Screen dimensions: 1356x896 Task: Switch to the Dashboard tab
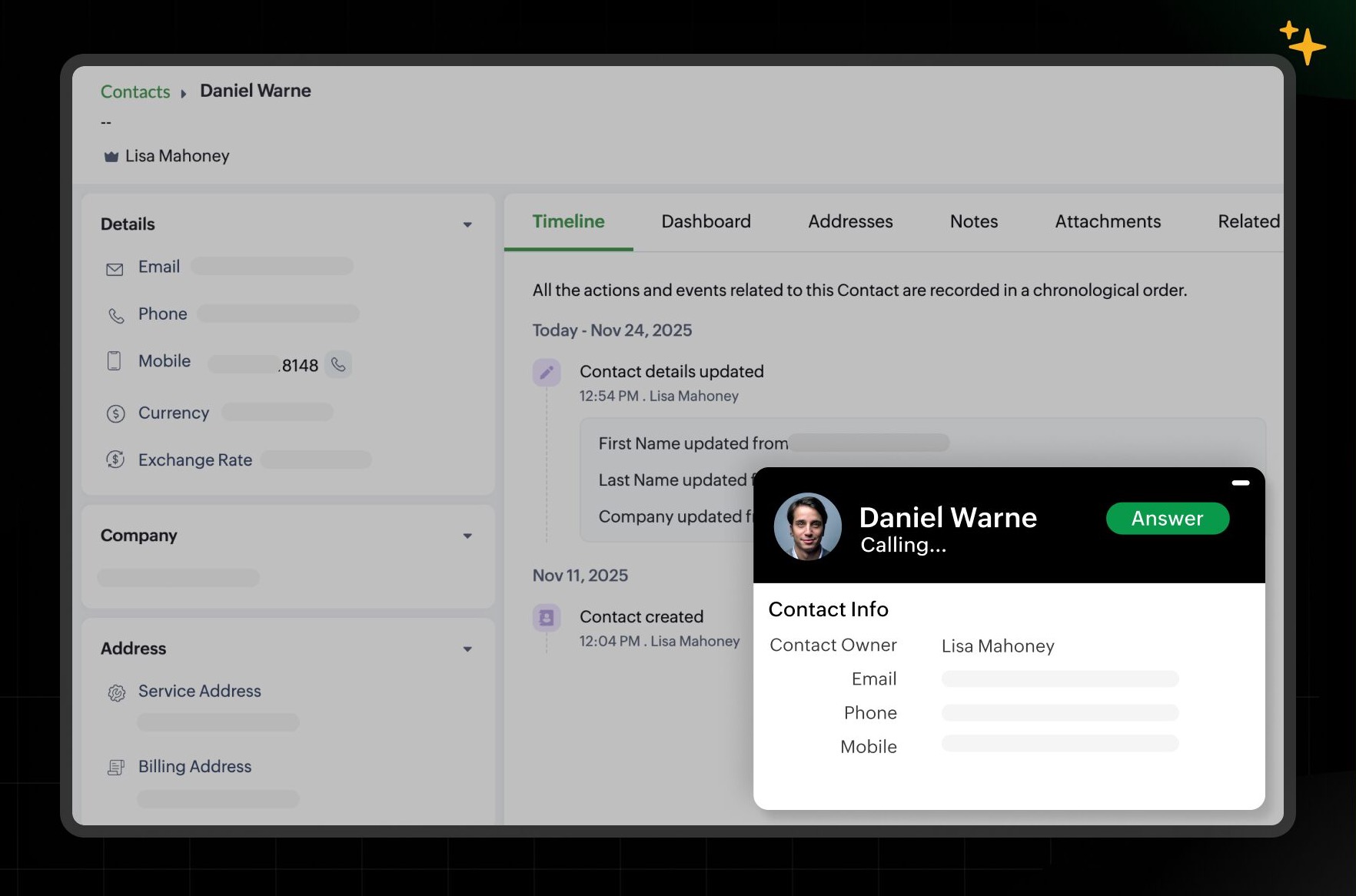[x=705, y=221]
